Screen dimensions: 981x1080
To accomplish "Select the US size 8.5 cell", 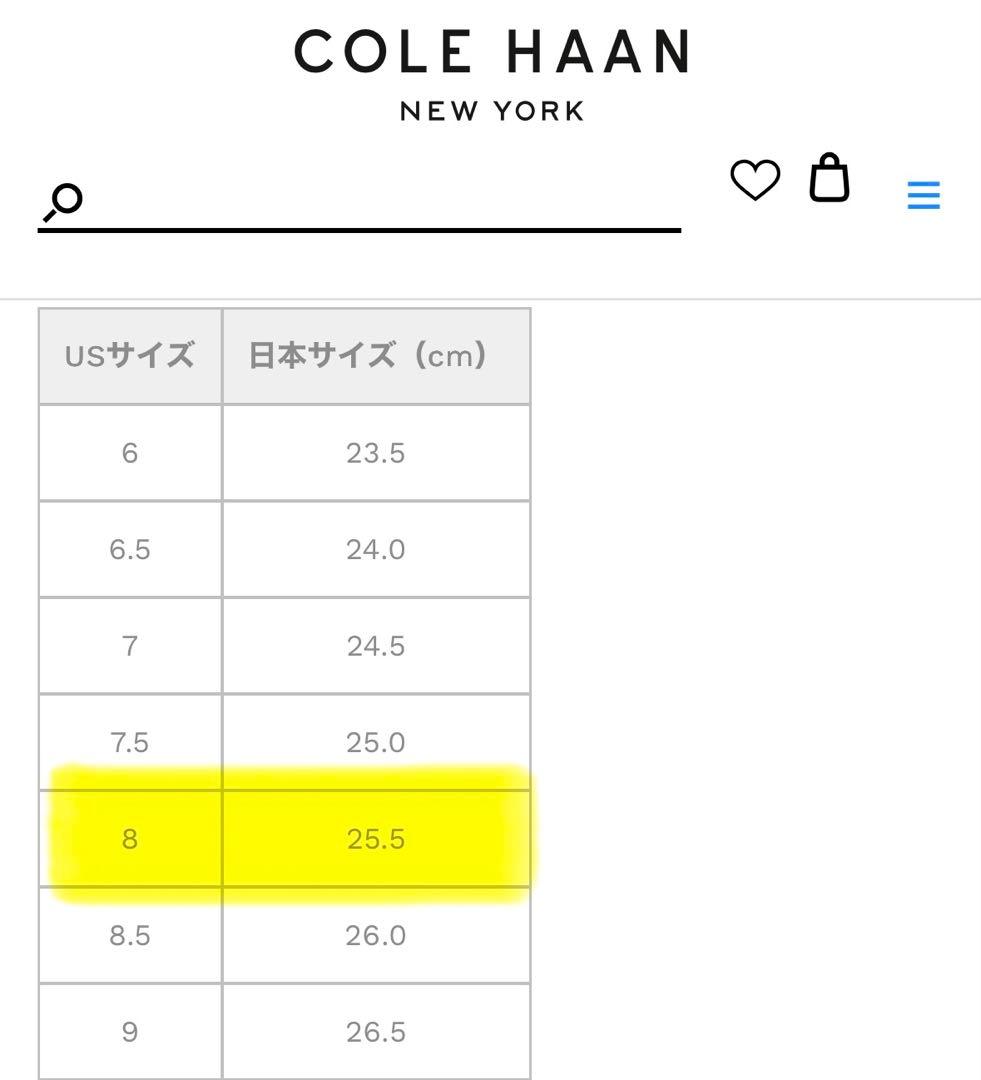I will 129,936.
